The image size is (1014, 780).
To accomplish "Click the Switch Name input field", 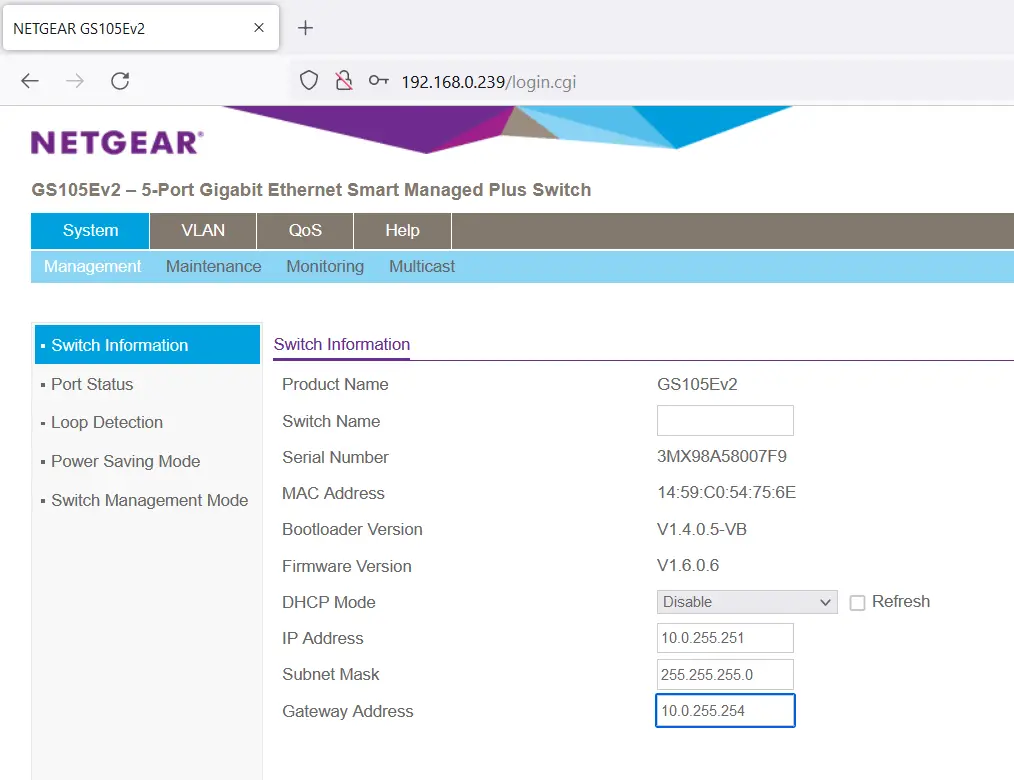I will click(725, 420).
